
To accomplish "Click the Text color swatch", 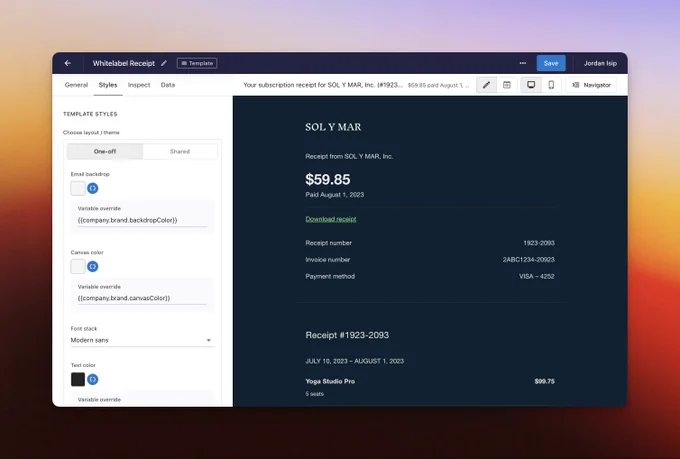I will coord(78,379).
